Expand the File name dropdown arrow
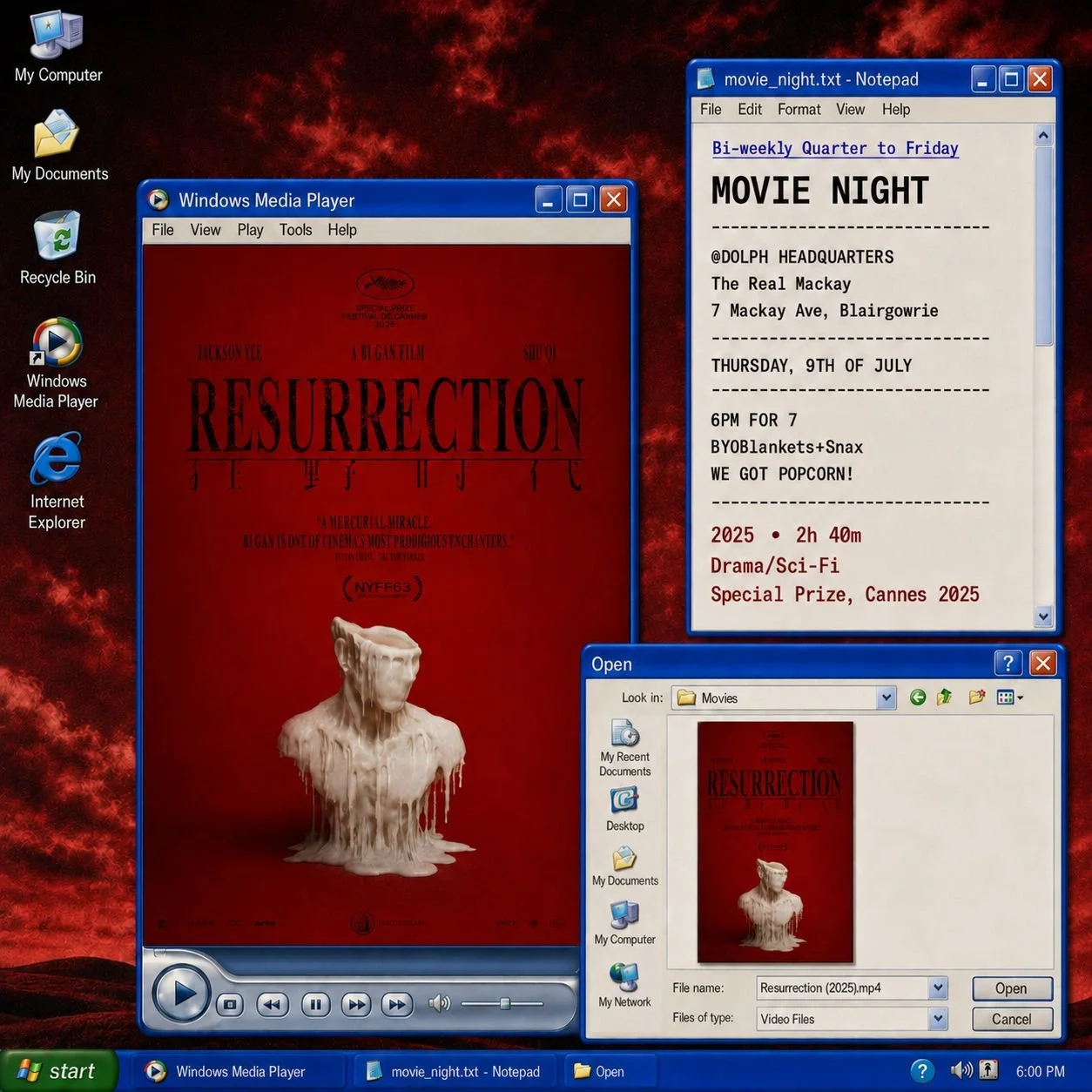Viewport: 1092px width, 1092px height. click(x=937, y=988)
